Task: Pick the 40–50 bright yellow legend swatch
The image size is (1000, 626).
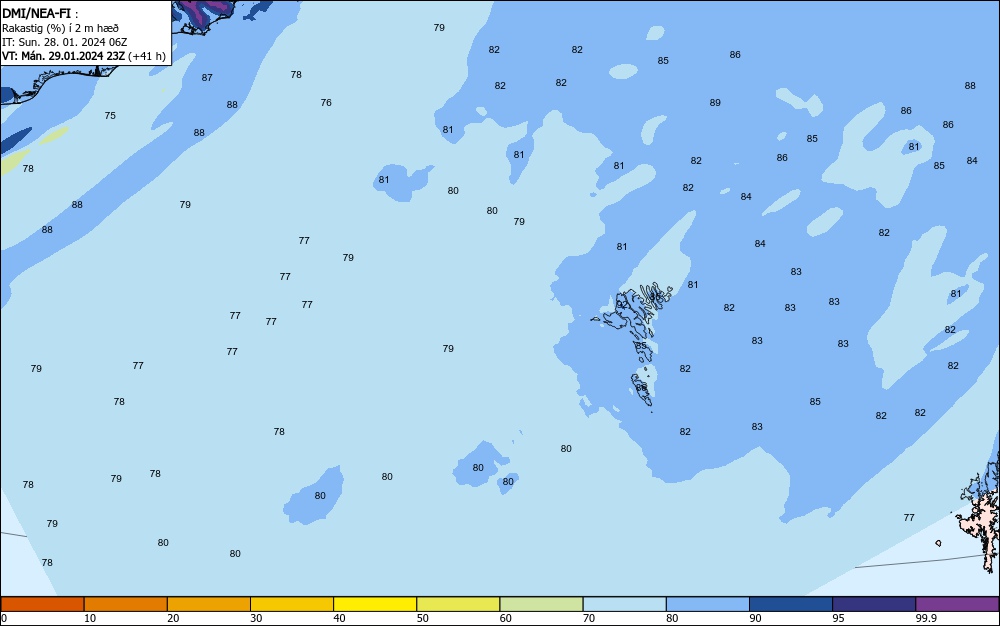Action: tap(375, 604)
